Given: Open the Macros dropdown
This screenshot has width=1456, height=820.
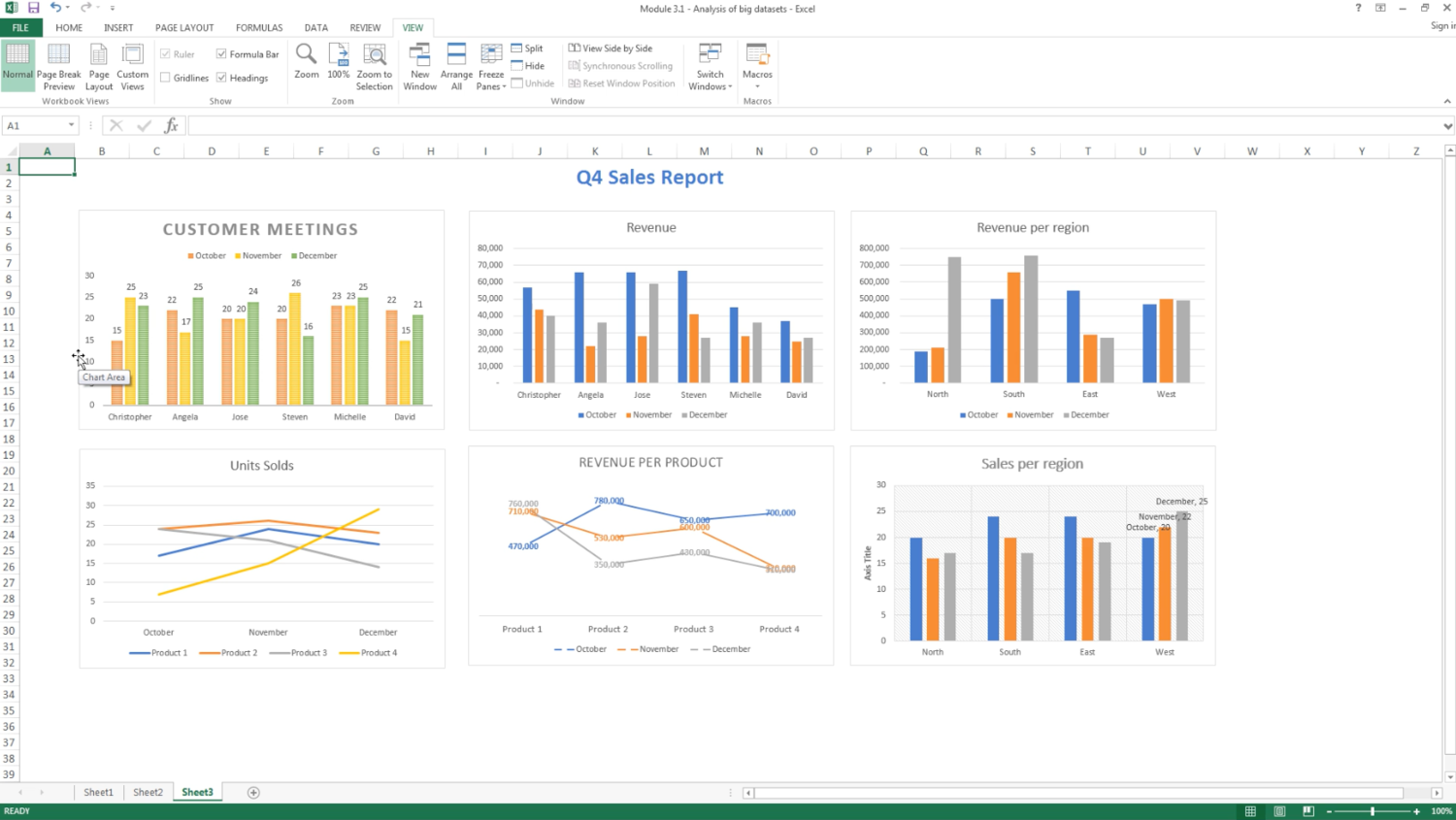Looking at the screenshot, I should [757, 66].
